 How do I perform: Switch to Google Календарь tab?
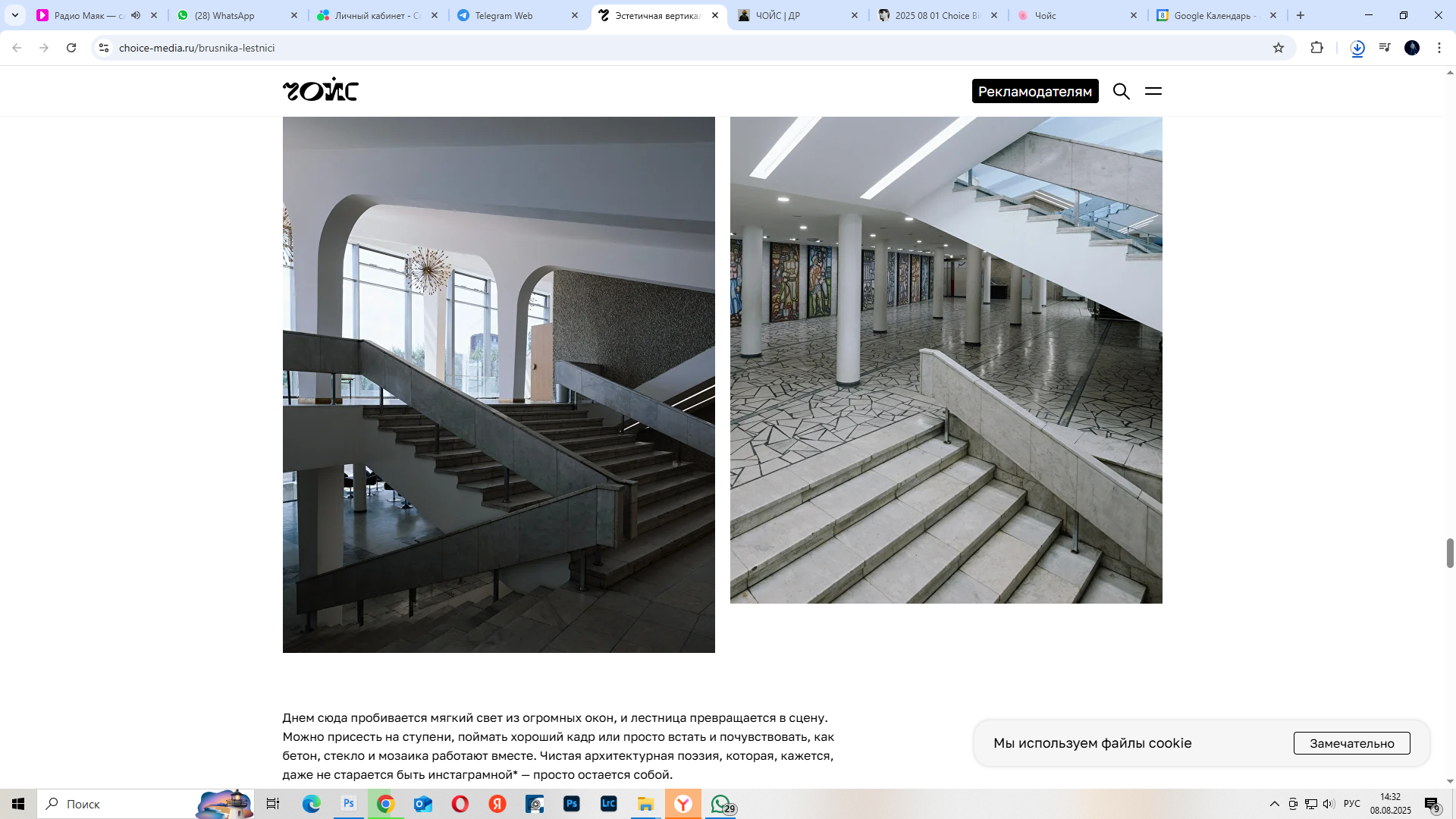[1213, 15]
